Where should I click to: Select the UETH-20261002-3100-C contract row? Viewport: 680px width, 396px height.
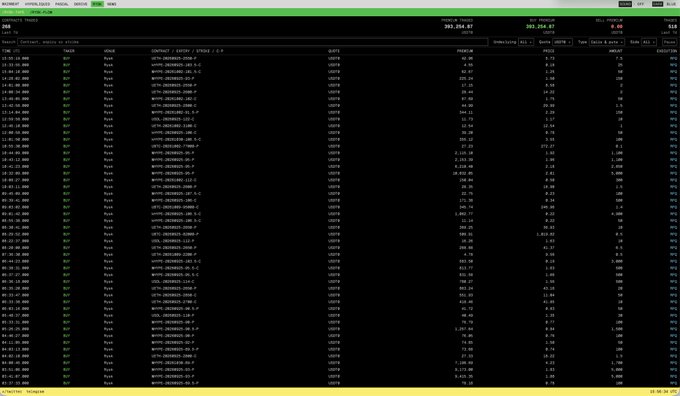339,126
